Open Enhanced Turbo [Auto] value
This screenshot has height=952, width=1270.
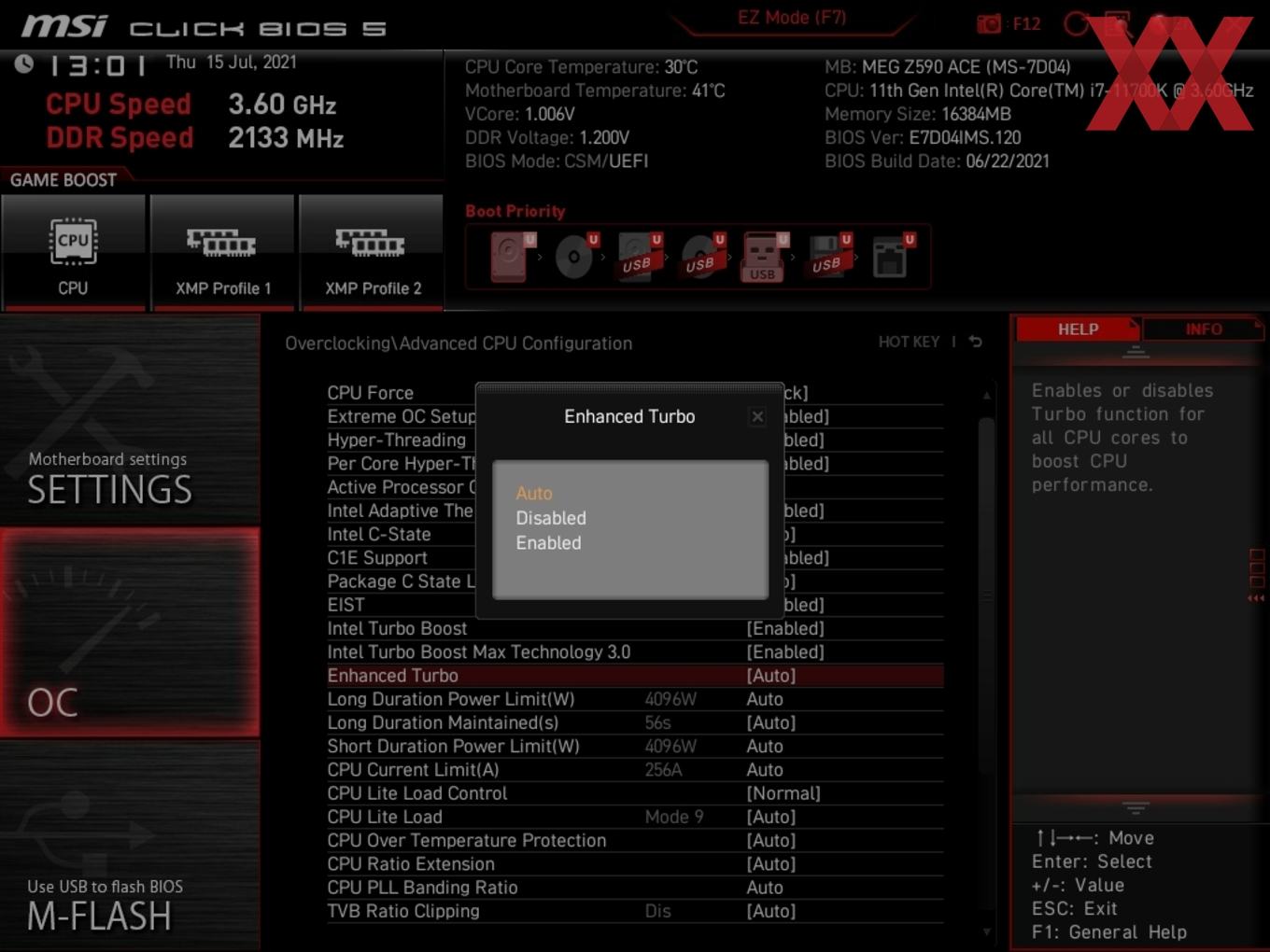pos(771,676)
